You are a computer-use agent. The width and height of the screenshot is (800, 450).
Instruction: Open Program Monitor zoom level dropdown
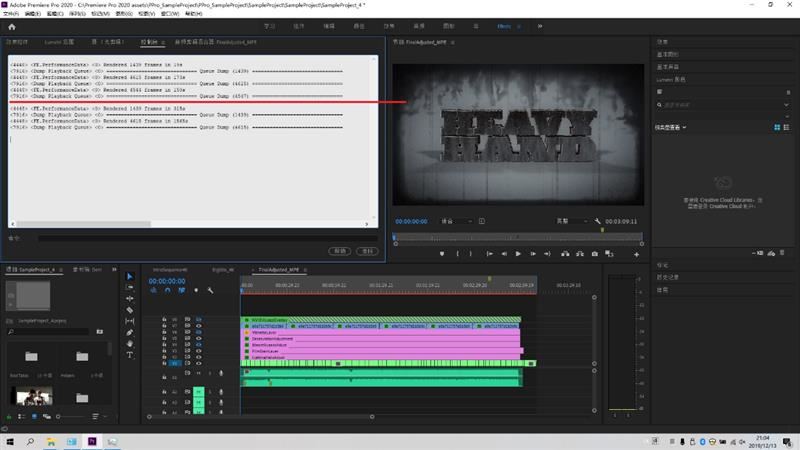[x=457, y=221]
